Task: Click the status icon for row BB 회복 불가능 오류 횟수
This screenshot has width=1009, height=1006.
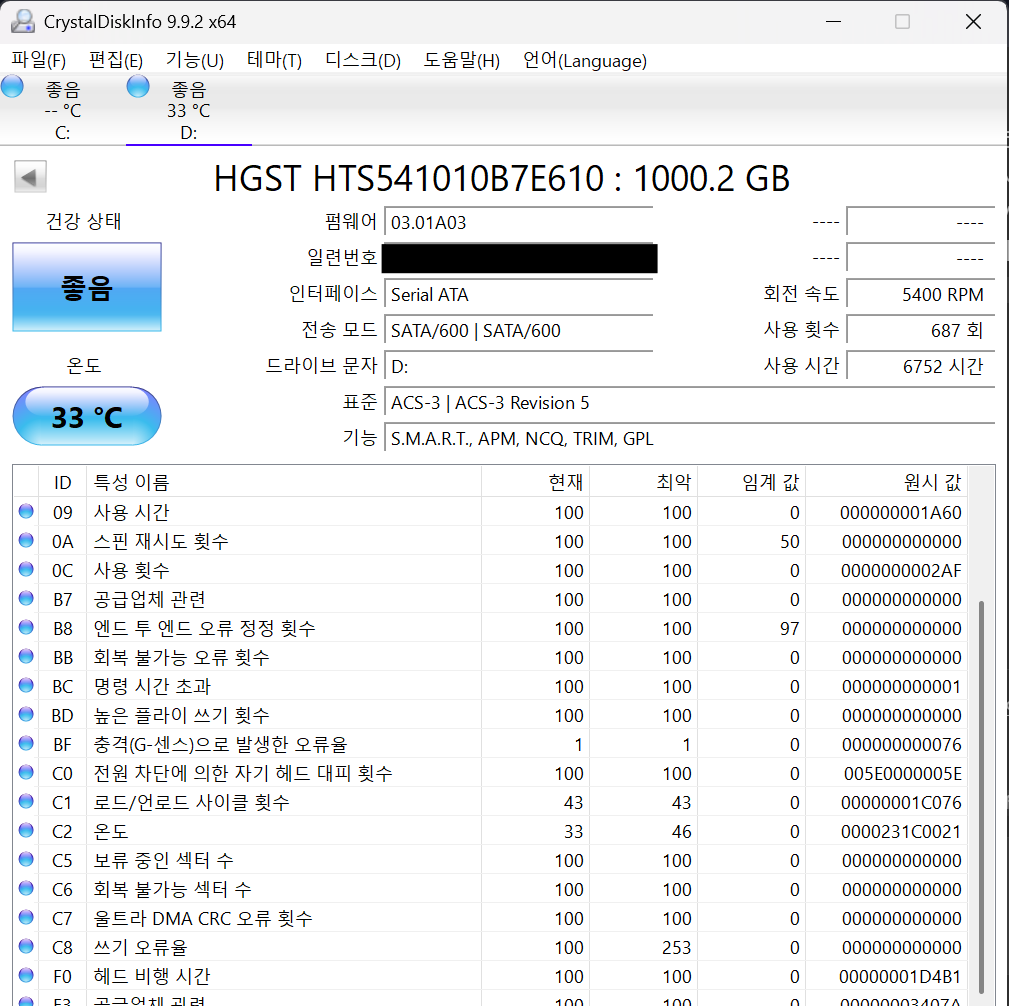Action: coord(26,656)
